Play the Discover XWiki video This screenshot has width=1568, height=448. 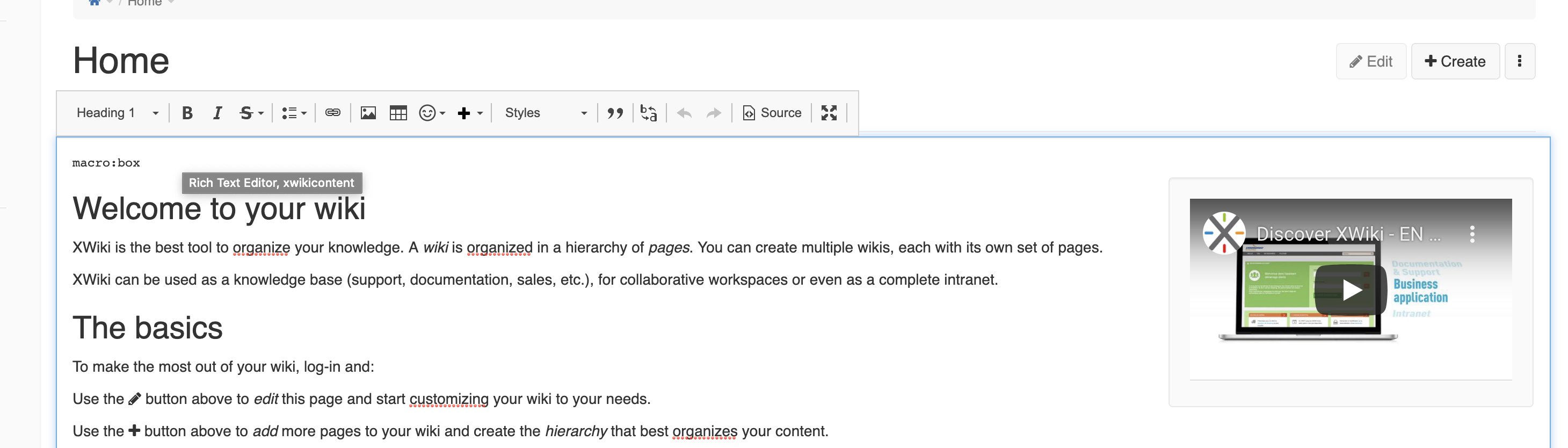click(1350, 290)
